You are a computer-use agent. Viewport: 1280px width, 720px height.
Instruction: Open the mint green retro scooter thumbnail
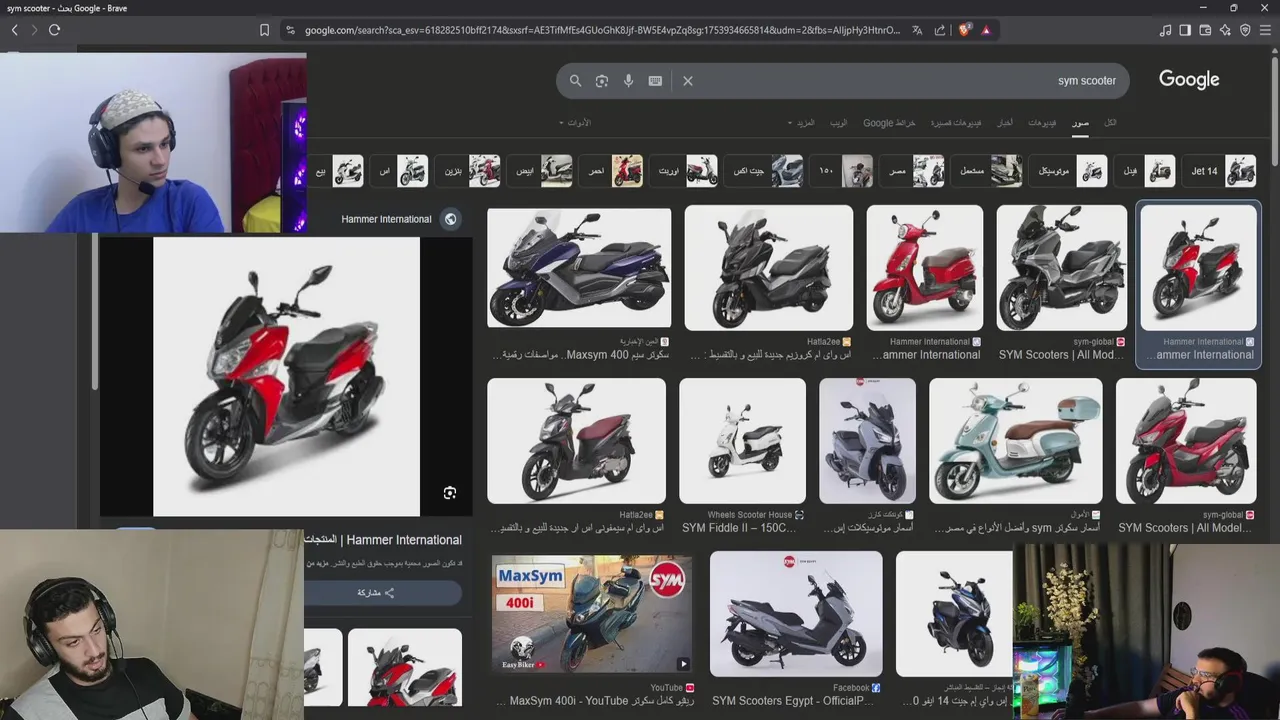tap(1015, 440)
